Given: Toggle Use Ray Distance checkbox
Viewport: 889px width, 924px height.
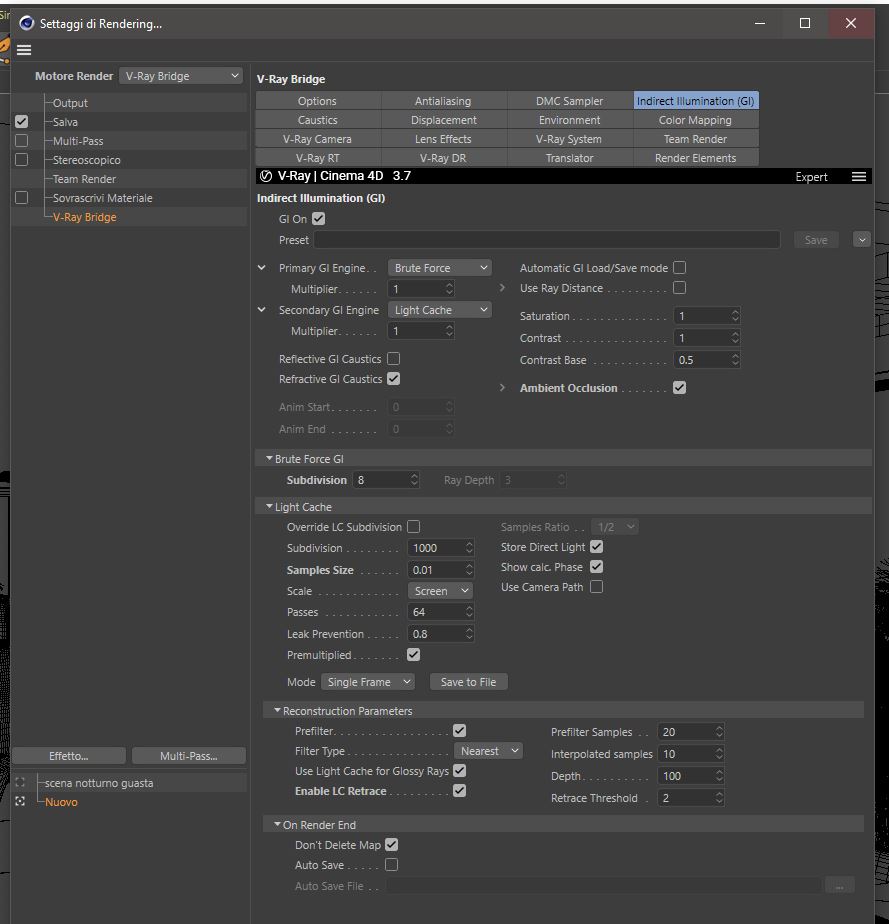Looking at the screenshot, I should point(679,288).
